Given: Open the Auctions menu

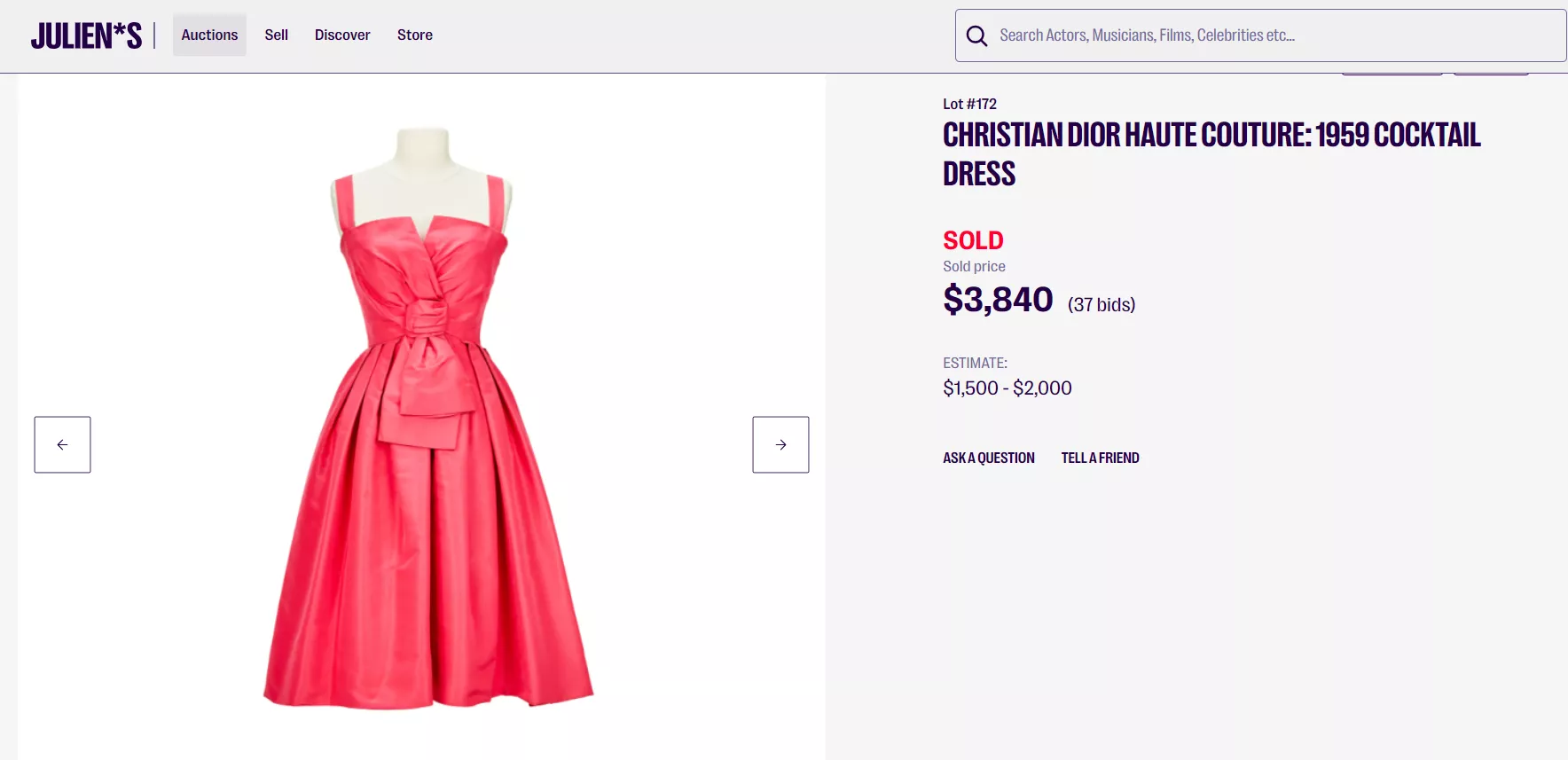Looking at the screenshot, I should pyautogui.click(x=209, y=35).
